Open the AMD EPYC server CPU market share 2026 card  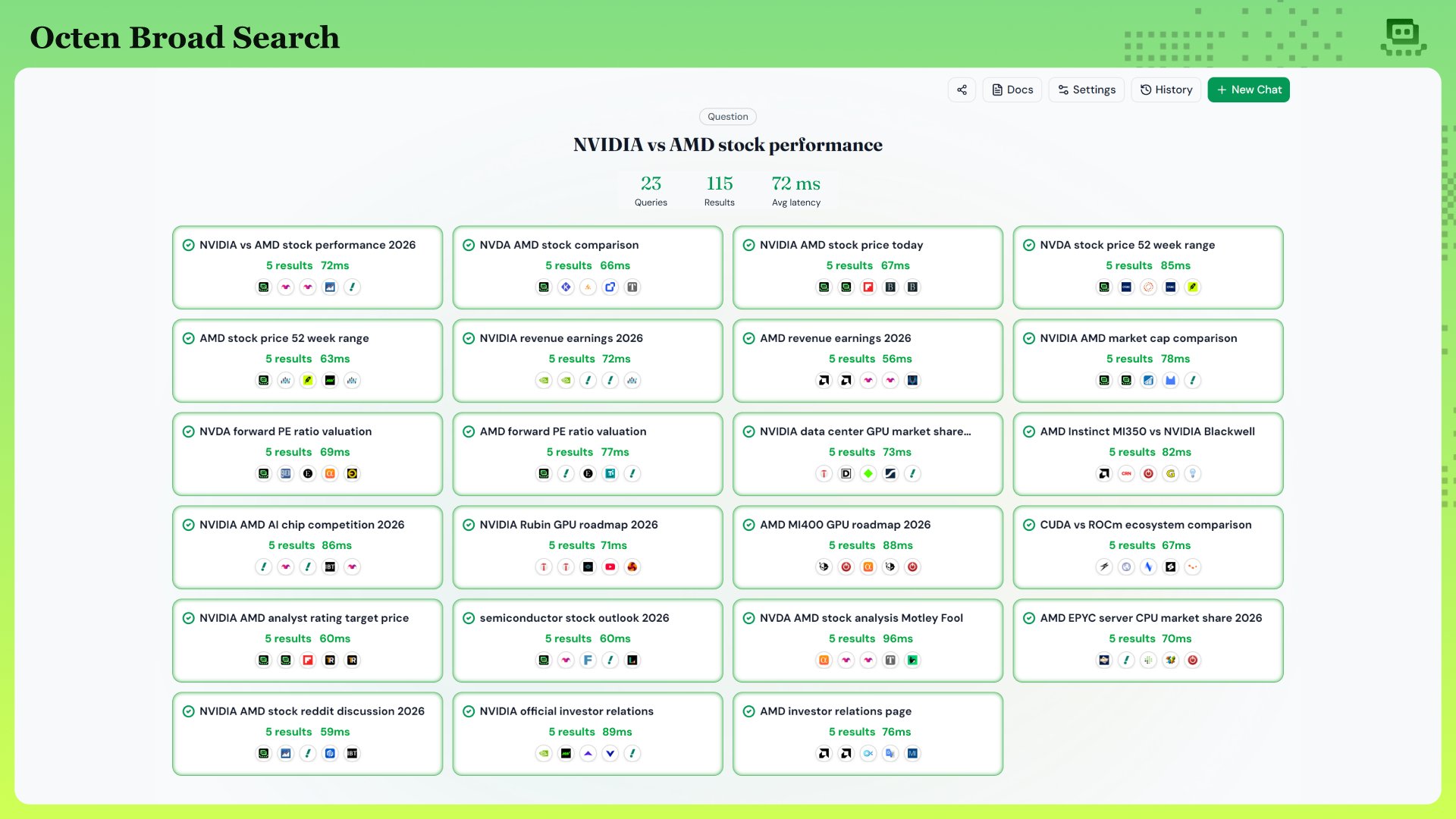tap(1148, 640)
